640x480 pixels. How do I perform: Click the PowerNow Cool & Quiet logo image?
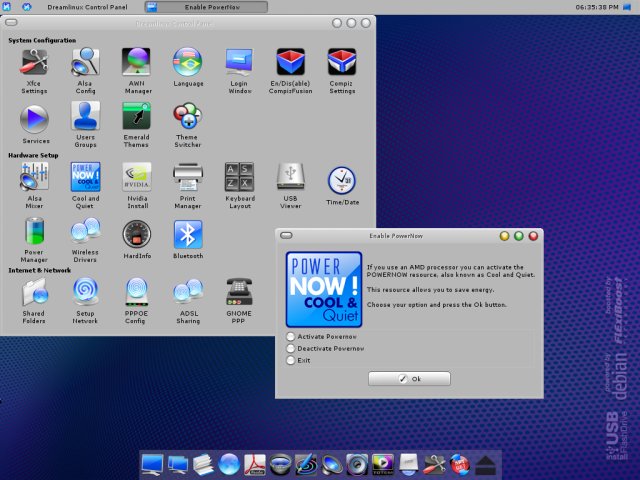point(324,289)
